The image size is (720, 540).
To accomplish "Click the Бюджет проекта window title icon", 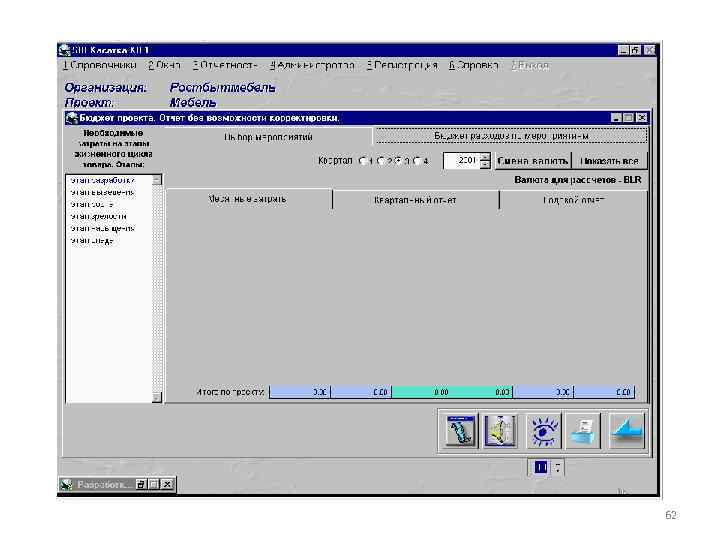I will [x=71, y=118].
